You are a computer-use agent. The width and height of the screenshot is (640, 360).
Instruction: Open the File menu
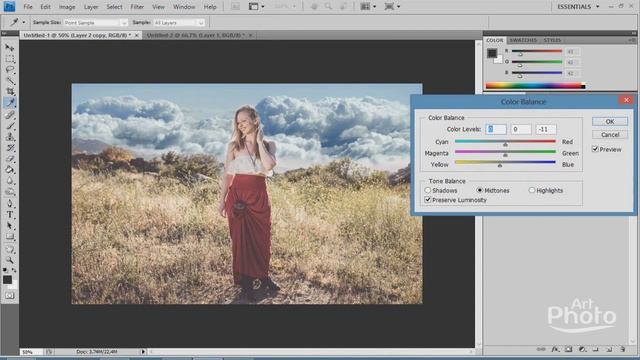pos(28,7)
